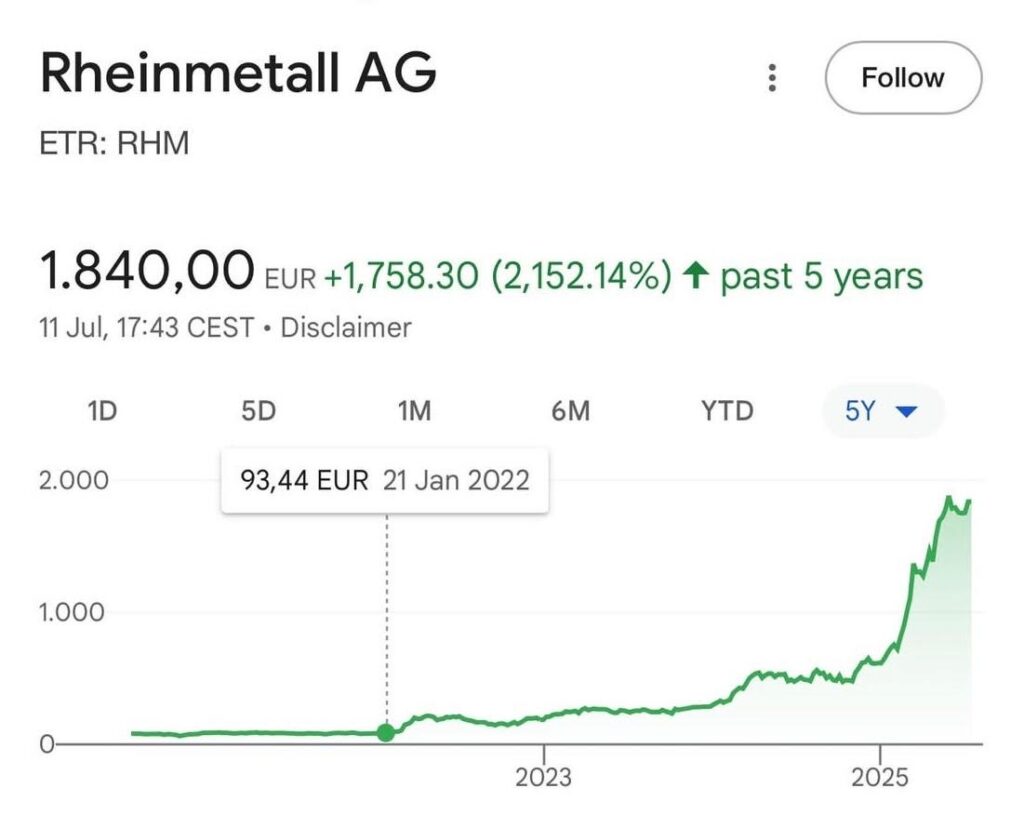Click the 2023 x-axis label
This screenshot has width=1024, height=828.
coord(543,777)
